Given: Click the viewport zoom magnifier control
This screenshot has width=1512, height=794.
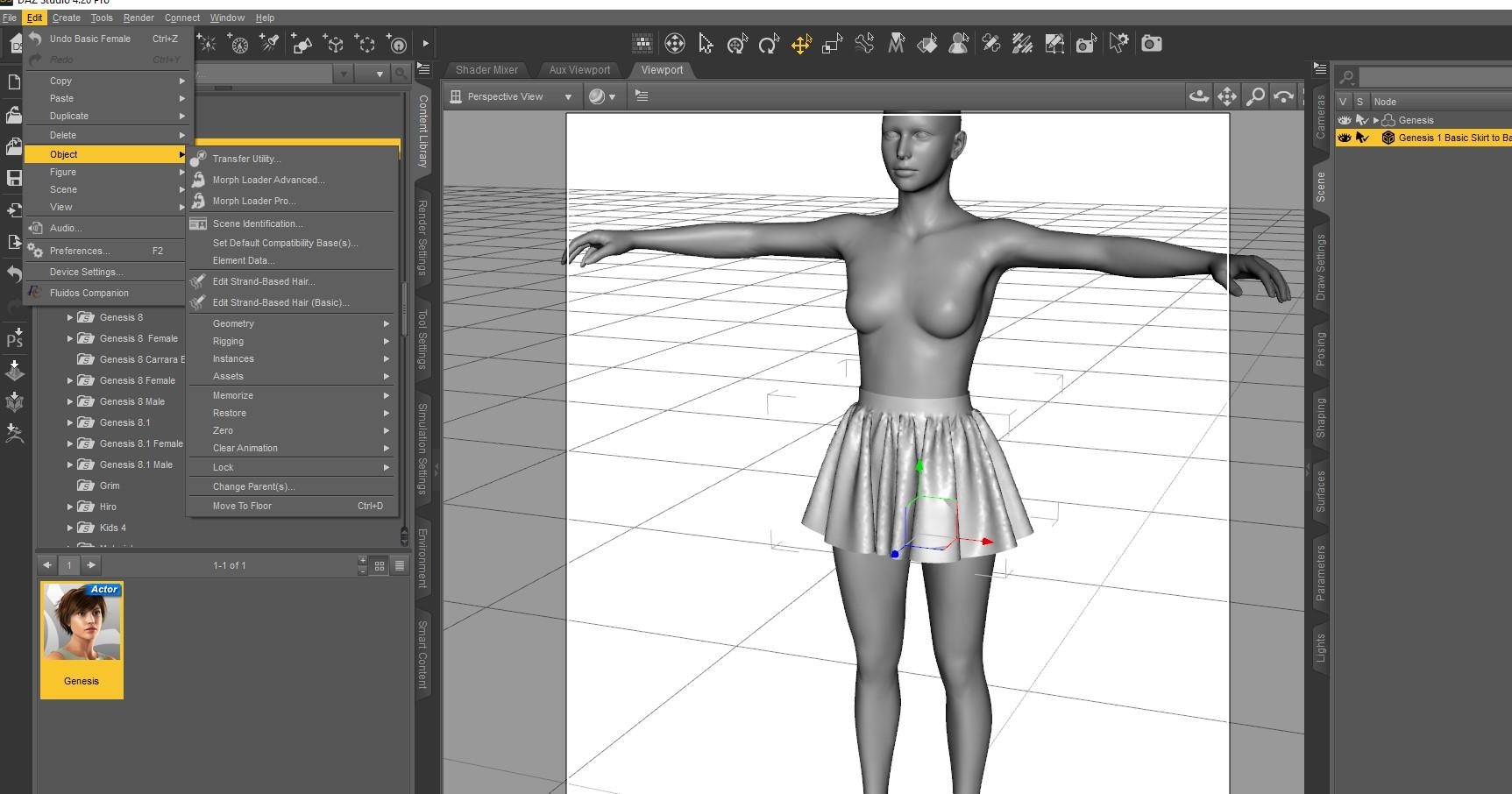Looking at the screenshot, I should [x=1255, y=96].
